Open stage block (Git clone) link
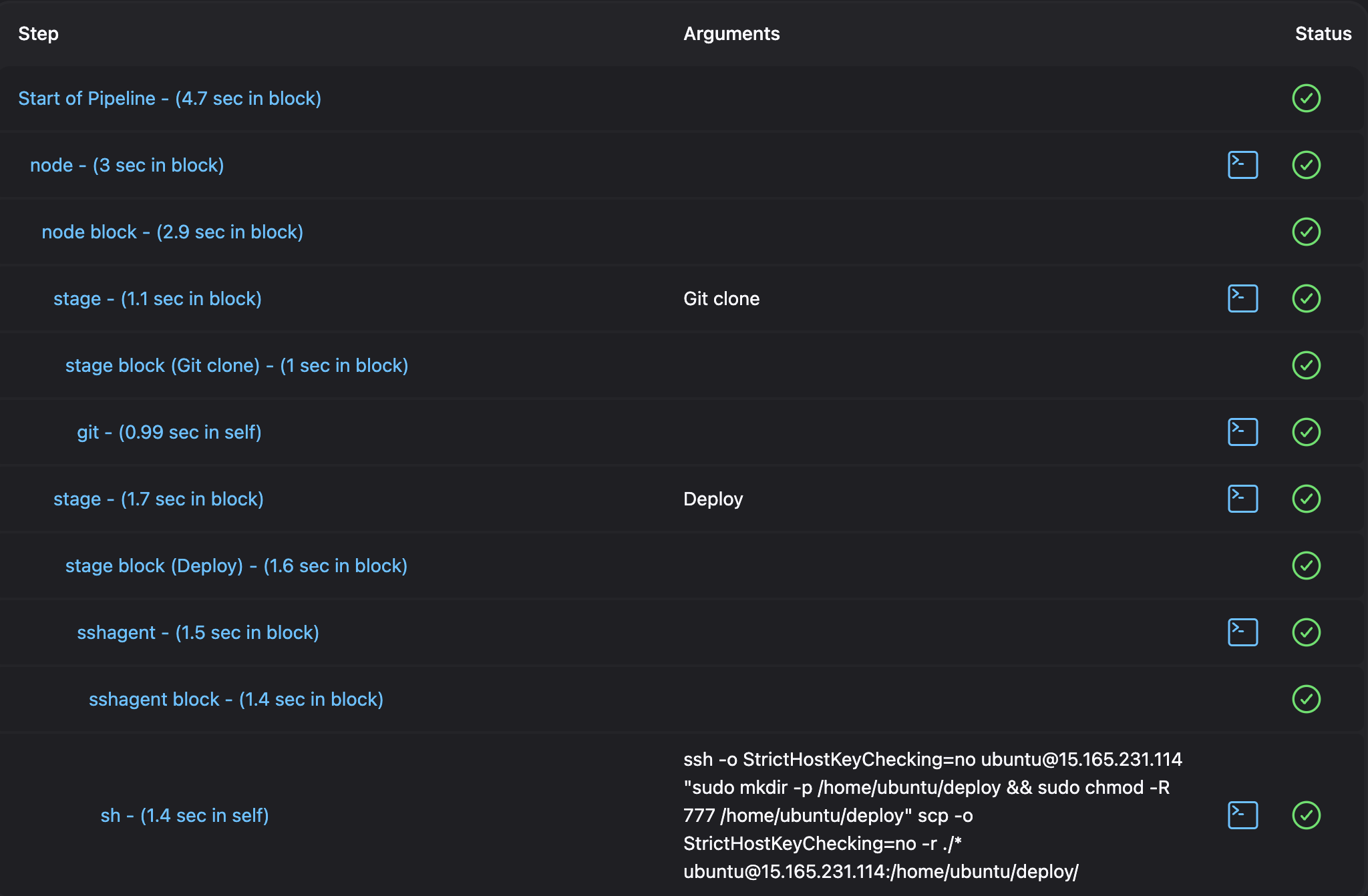Viewport: 1368px width, 896px height. point(236,365)
